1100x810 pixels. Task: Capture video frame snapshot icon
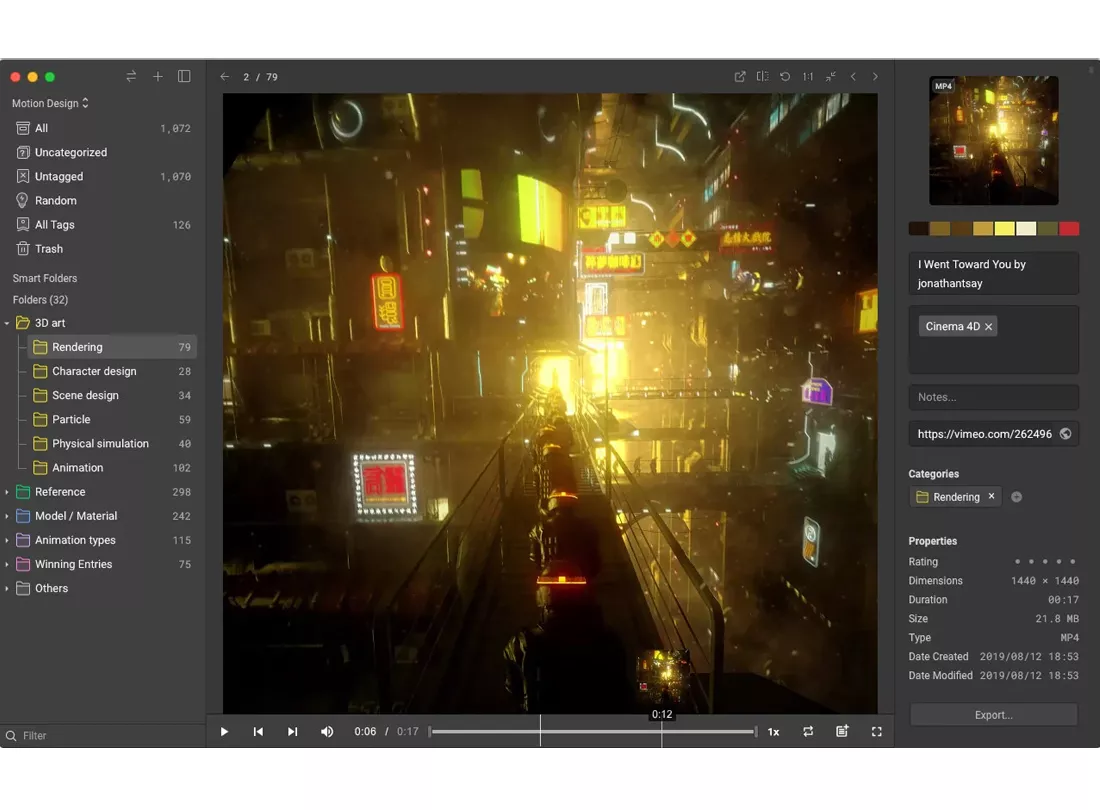tap(843, 731)
